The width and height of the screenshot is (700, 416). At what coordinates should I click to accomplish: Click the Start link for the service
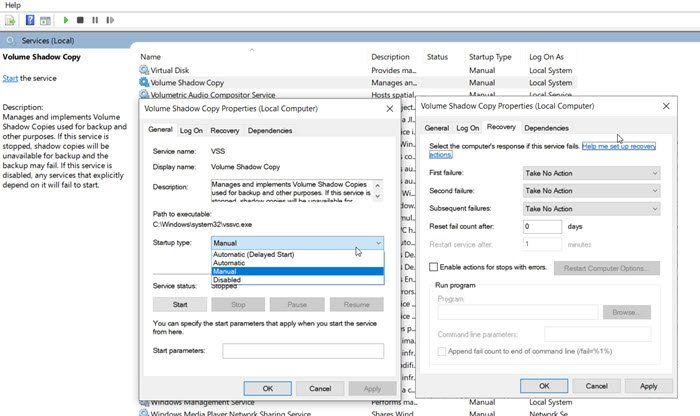click(10, 78)
